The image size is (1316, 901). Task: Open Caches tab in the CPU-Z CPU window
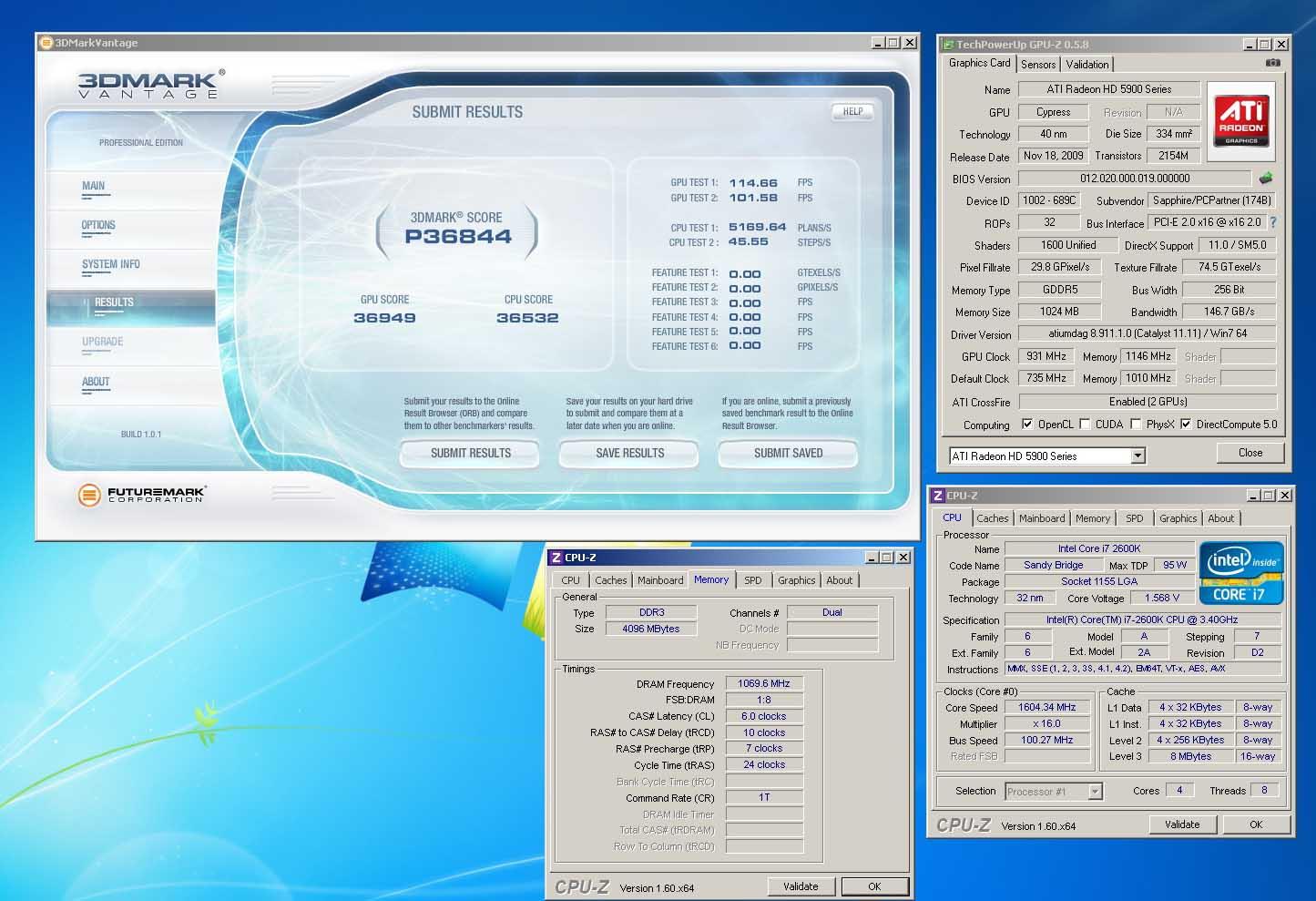click(992, 518)
